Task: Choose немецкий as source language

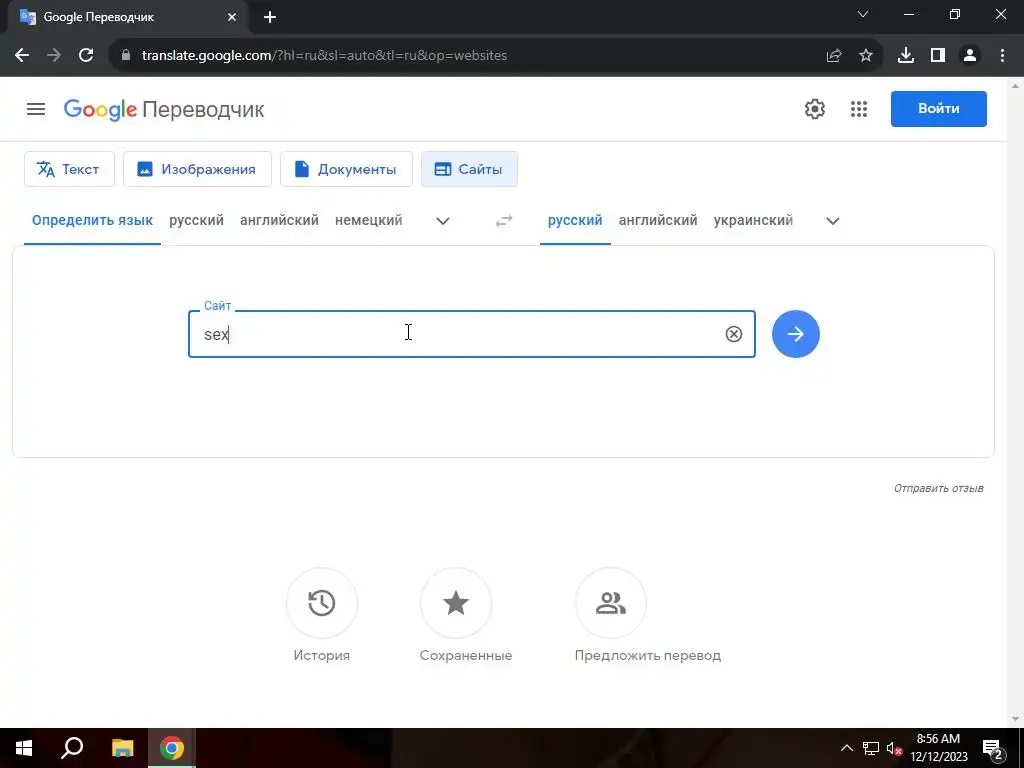Action: [368, 221]
